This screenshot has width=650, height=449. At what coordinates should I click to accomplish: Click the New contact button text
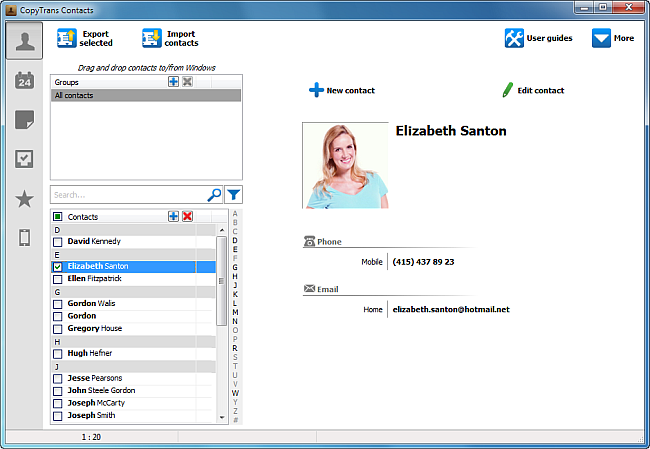tap(350, 90)
